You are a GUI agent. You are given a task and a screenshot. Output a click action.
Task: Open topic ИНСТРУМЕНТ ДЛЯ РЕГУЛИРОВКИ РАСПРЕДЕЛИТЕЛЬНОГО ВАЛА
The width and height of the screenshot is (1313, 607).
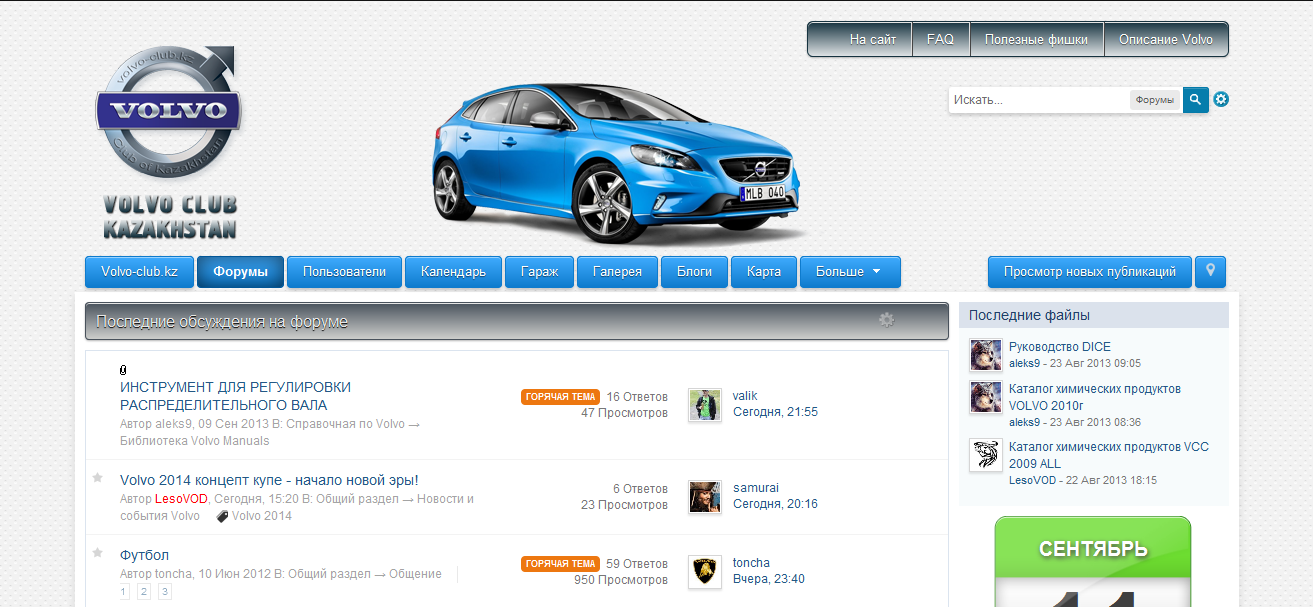tap(235, 396)
